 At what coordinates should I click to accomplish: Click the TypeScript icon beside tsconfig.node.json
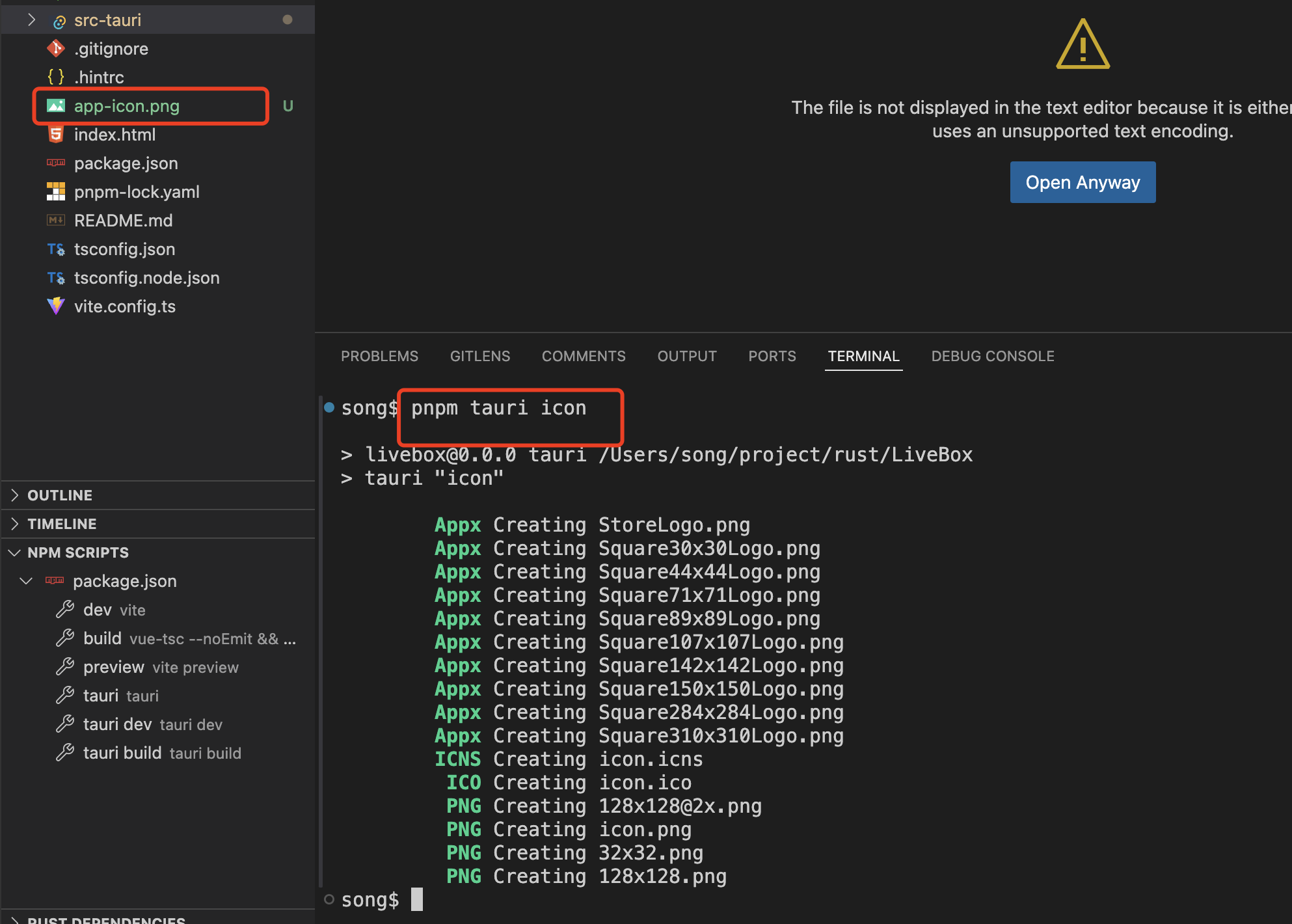56,278
